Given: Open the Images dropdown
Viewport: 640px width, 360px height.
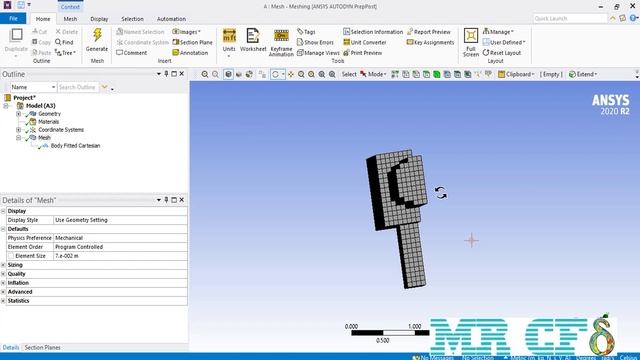Looking at the screenshot, I should click(x=187, y=31).
